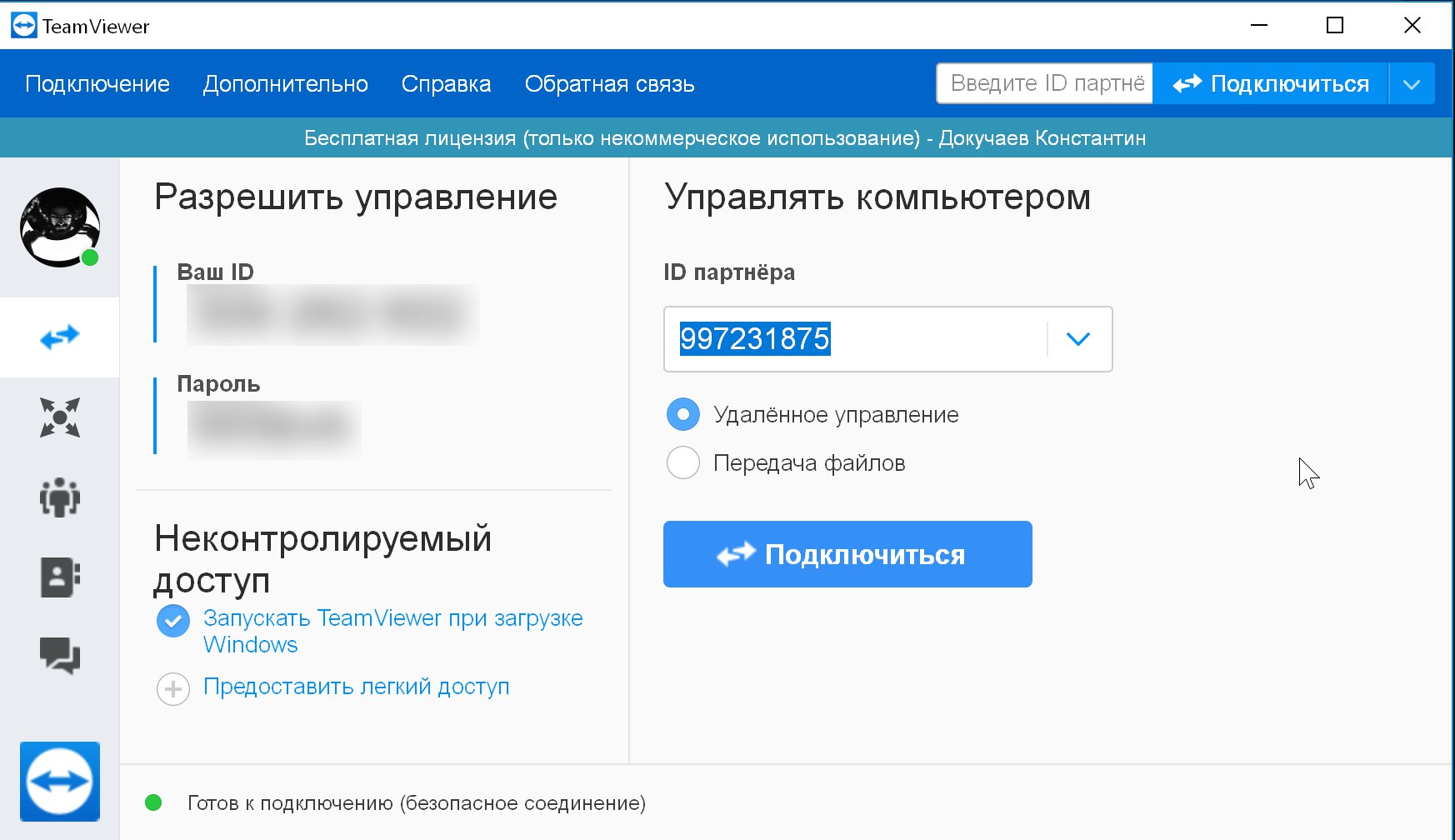Open the user profile avatar
This screenshot has width=1455, height=840.
click(60, 227)
